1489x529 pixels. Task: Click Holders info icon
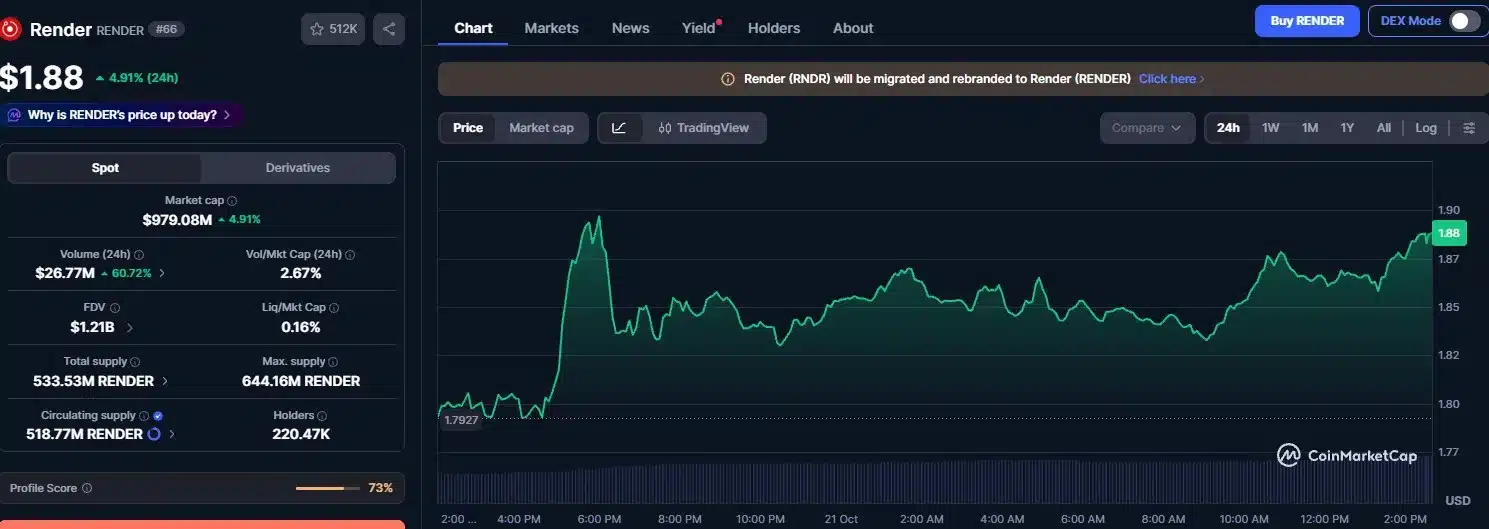322,416
